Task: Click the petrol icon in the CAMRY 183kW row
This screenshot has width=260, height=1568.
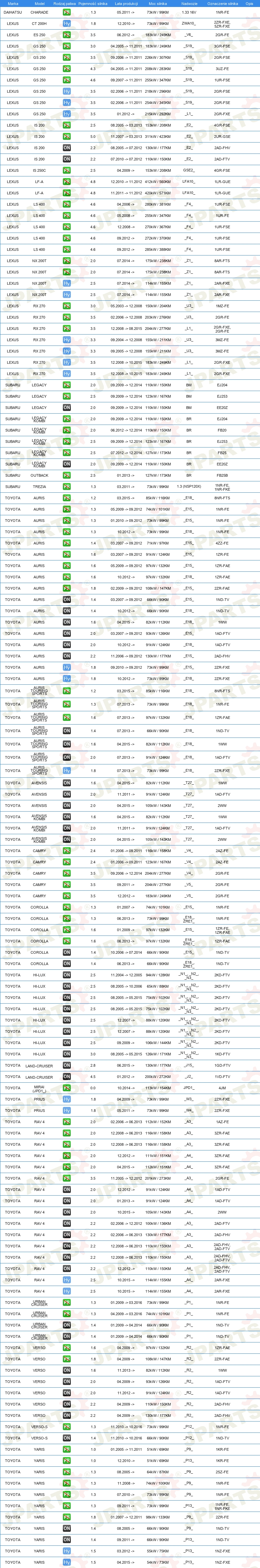Action: click(x=66, y=896)
